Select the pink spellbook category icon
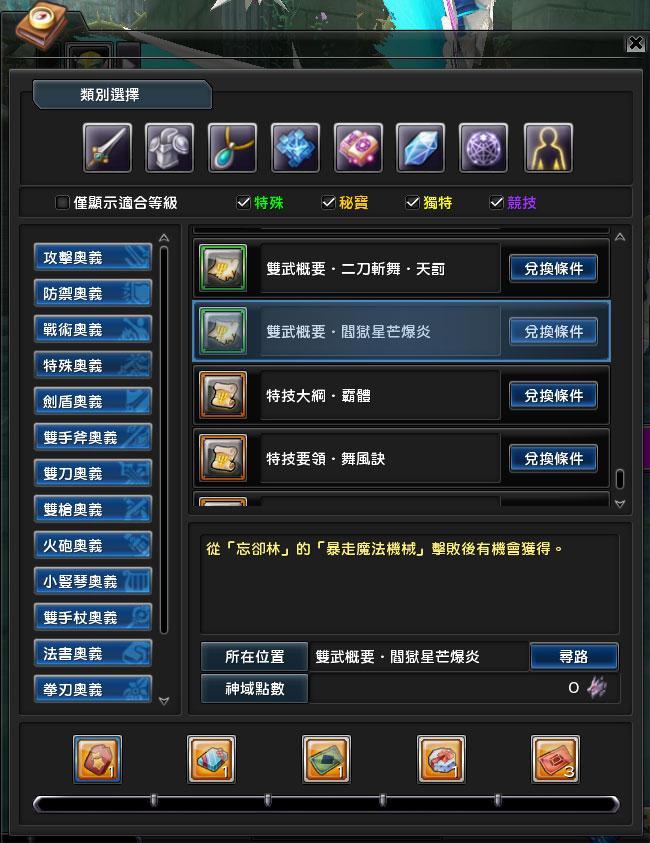Image resolution: width=650 pixels, height=843 pixels. coord(358,148)
